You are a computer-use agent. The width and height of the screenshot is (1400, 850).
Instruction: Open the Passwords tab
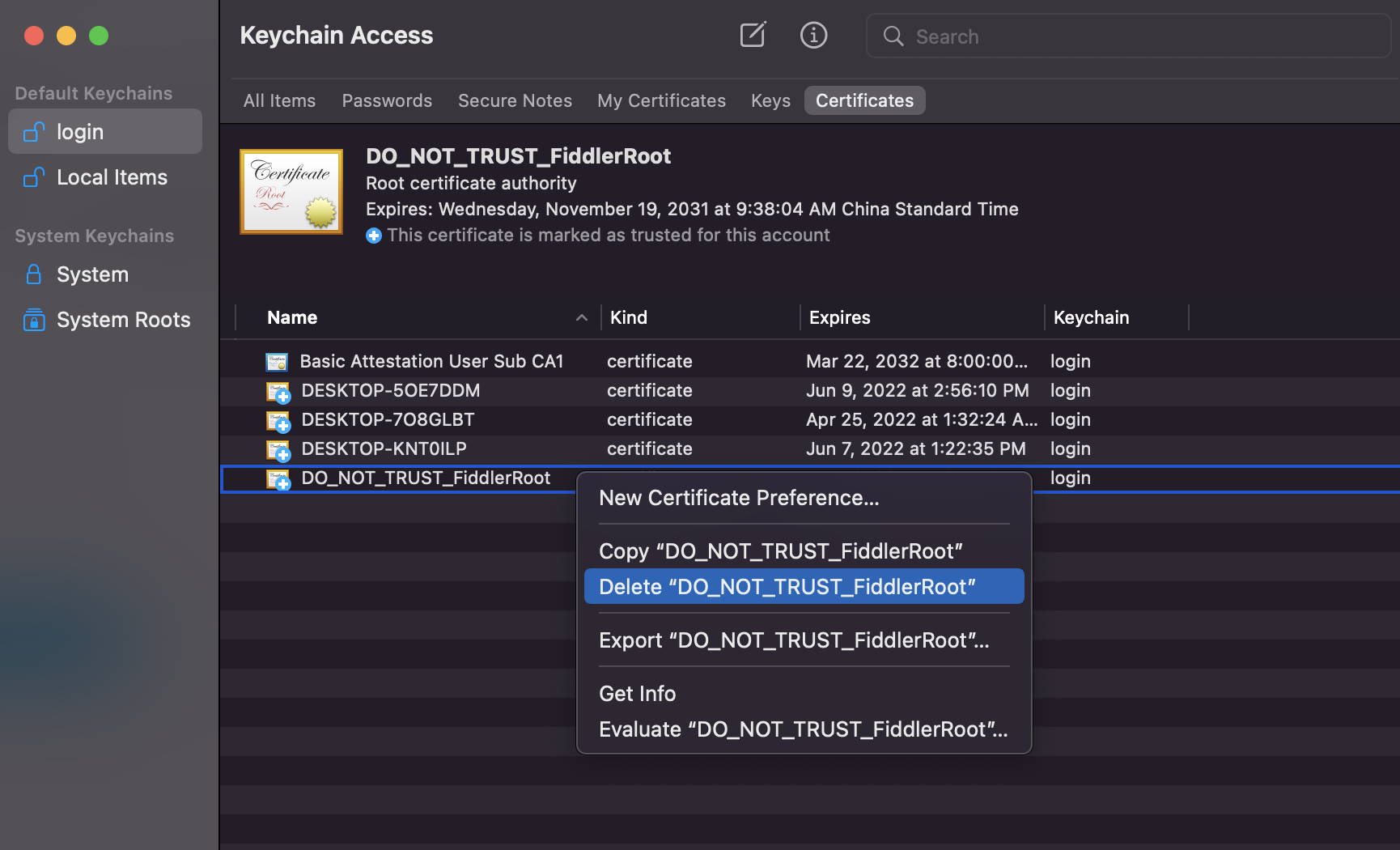coord(387,100)
